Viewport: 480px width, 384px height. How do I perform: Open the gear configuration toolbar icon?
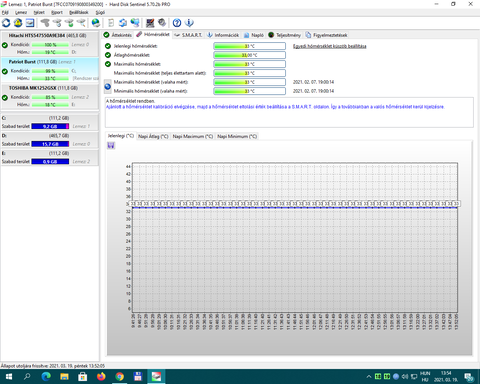162,23
